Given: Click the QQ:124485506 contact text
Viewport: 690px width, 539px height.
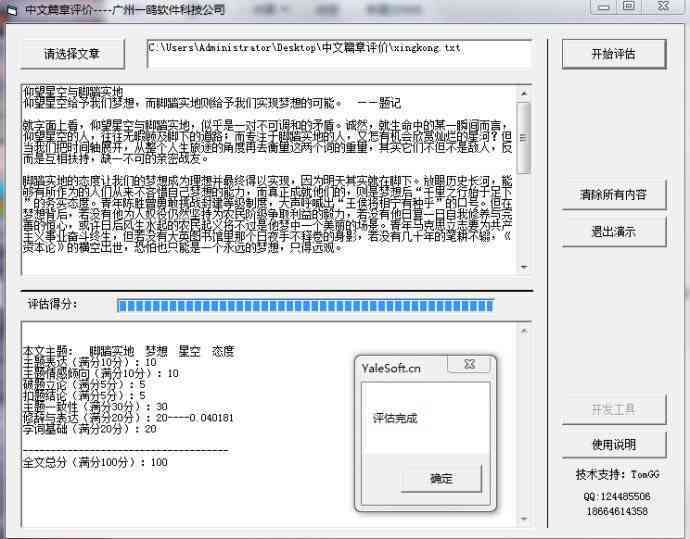Looking at the screenshot, I should tap(617, 497).
